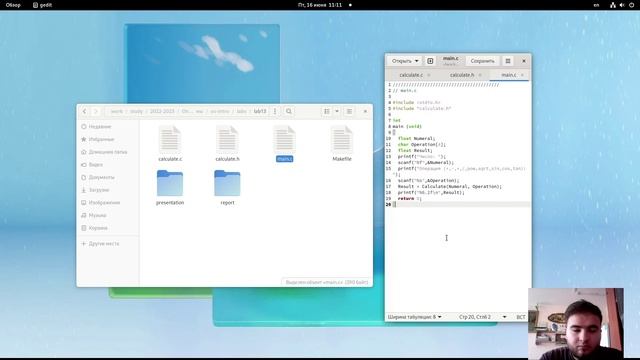Open tab width dropdown in gedit statusbar
This screenshot has width=640, height=360.
coord(414,317)
